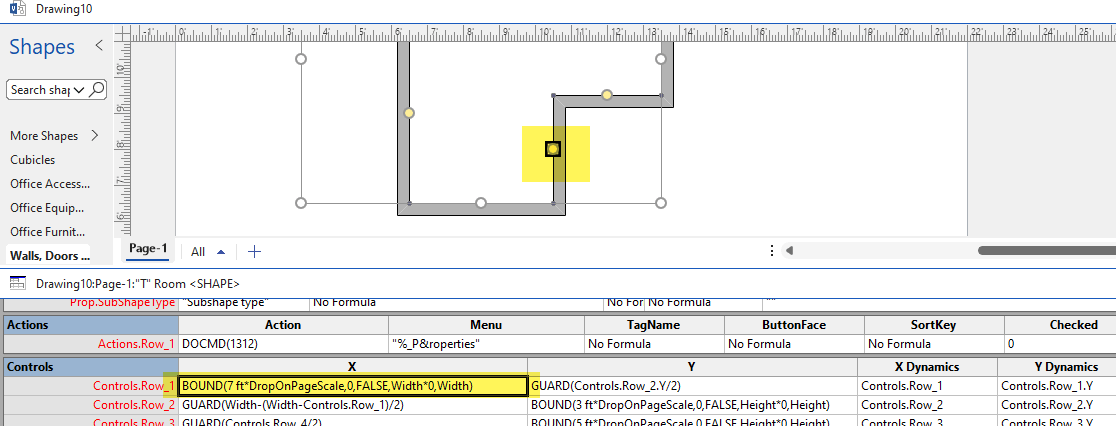Select the Checked cell containing 0

coord(1060,344)
